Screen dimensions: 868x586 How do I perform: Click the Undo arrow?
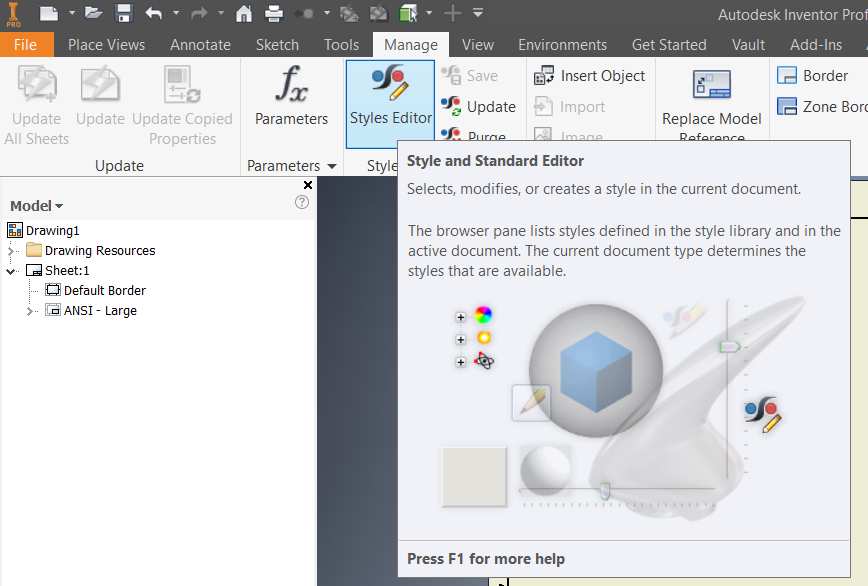click(156, 14)
